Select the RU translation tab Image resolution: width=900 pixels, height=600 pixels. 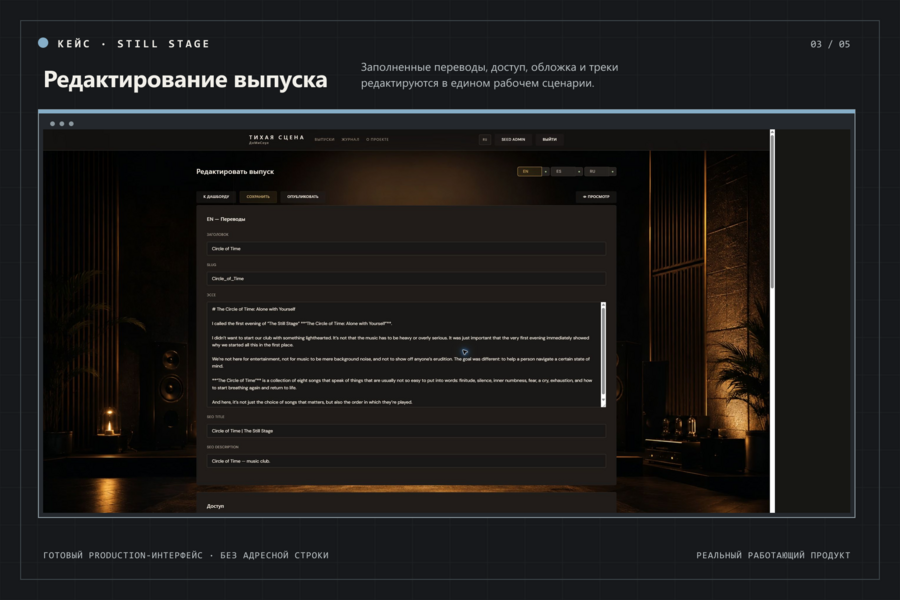coord(596,172)
